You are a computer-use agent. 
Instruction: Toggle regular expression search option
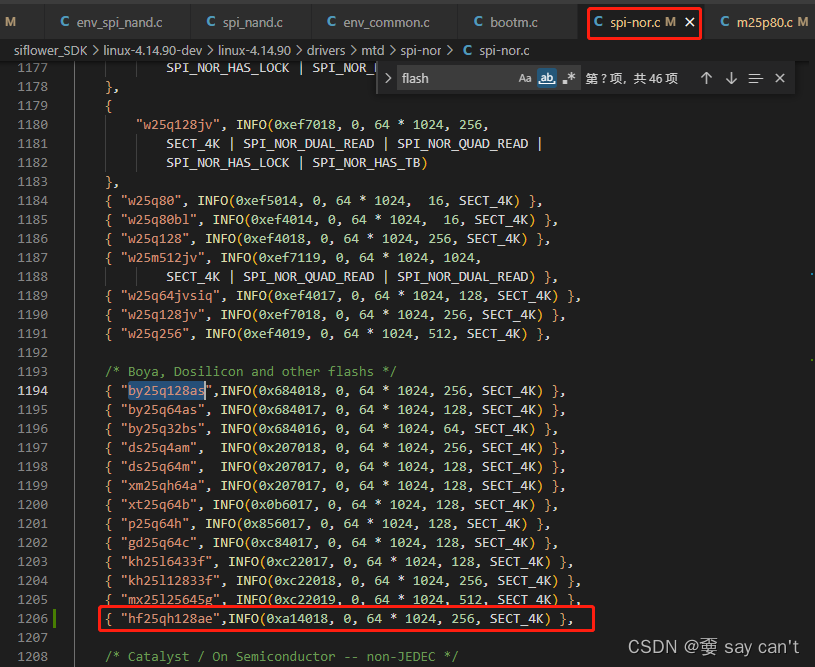click(569, 79)
